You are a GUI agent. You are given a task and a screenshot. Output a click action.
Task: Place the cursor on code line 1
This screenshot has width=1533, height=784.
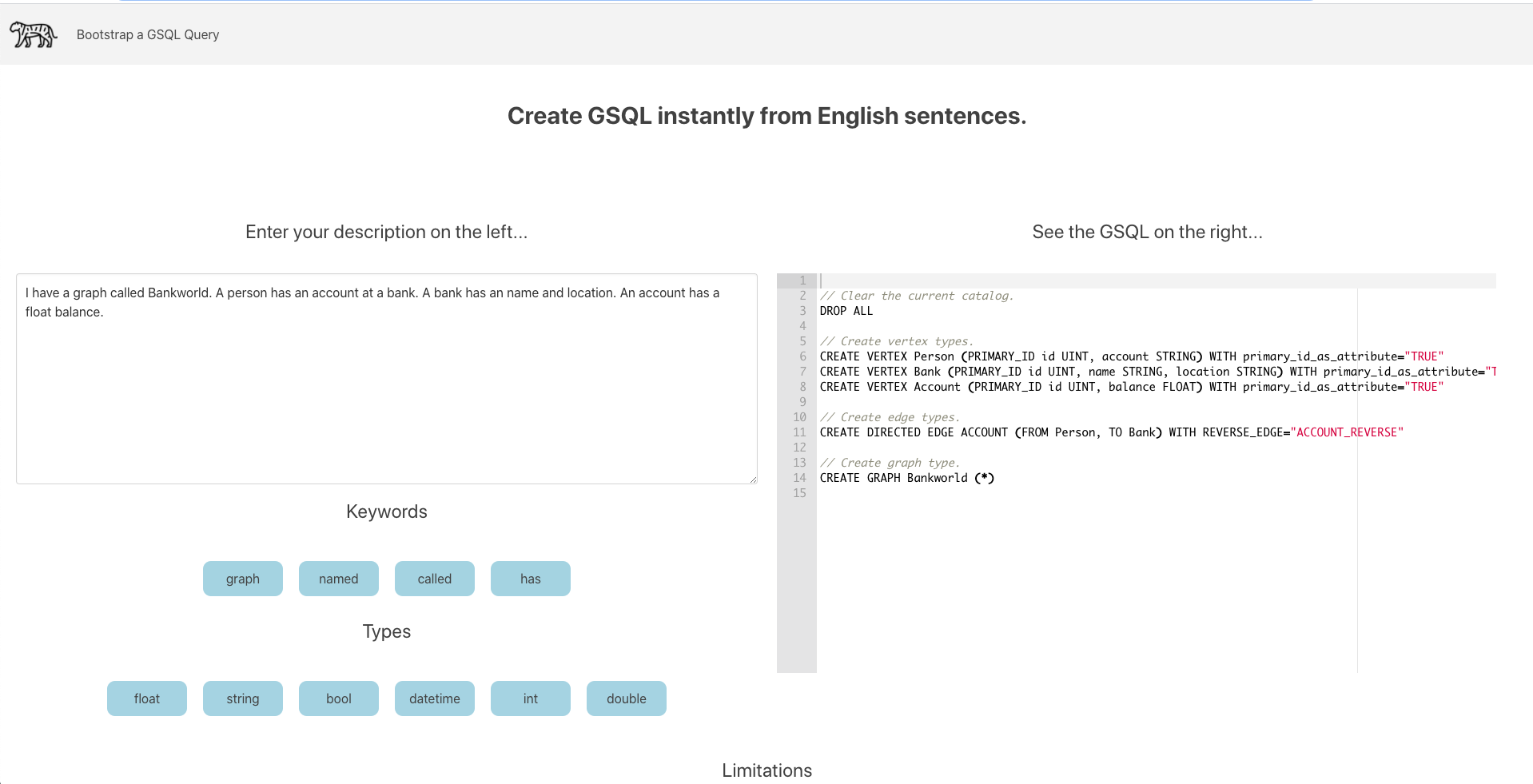point(1157,281)
